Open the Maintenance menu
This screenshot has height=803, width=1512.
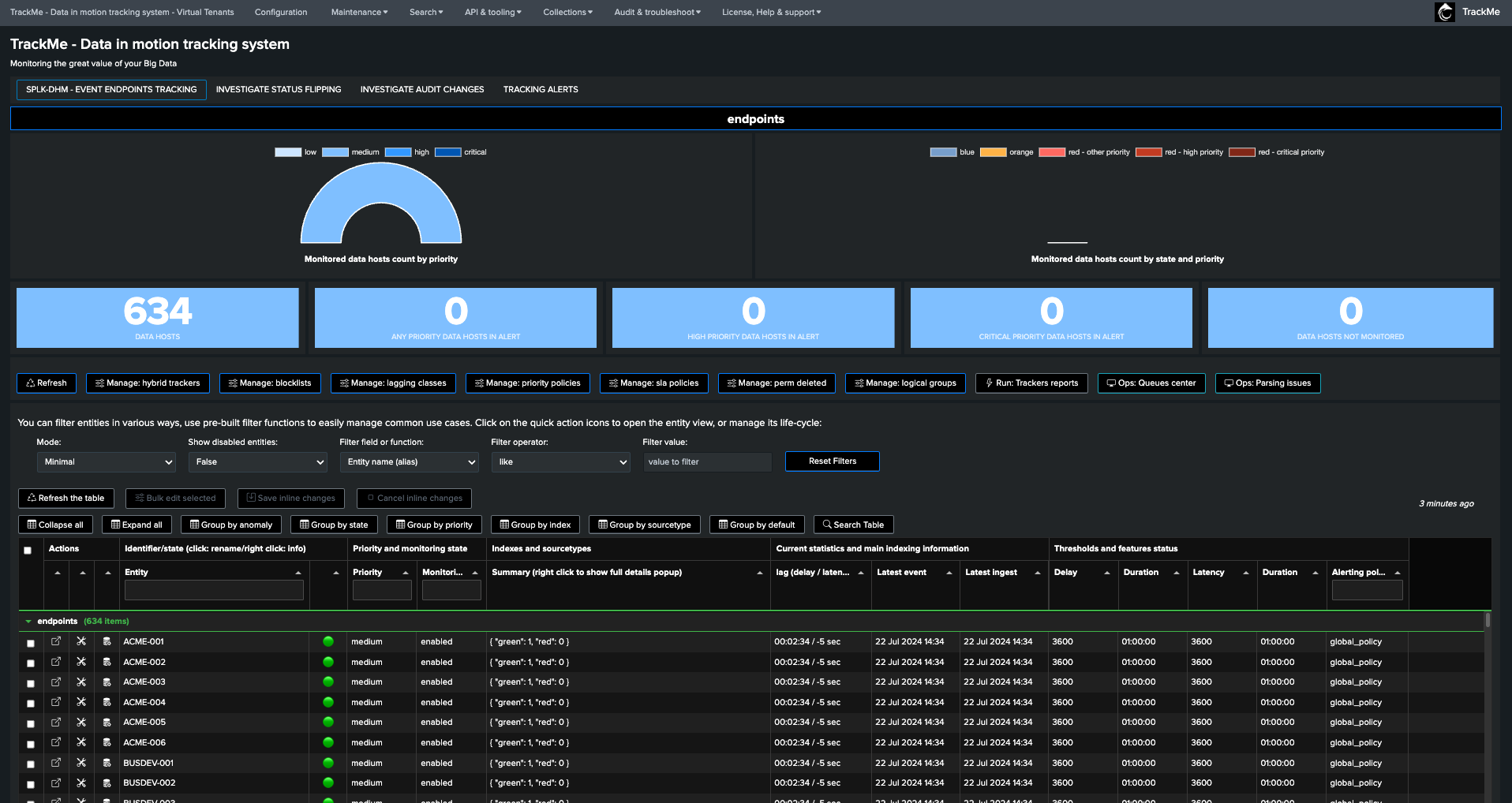pos(359,12)
